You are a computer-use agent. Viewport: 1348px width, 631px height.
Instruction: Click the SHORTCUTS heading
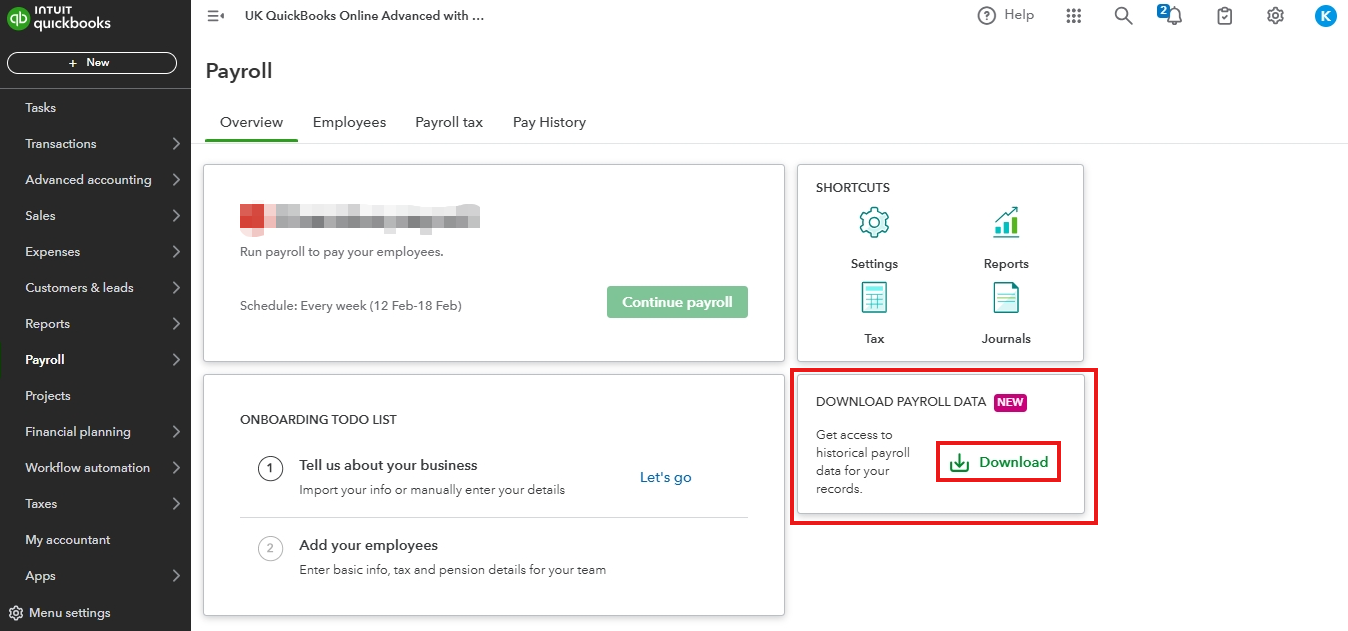pyautogui.click(x=853, y=188)
